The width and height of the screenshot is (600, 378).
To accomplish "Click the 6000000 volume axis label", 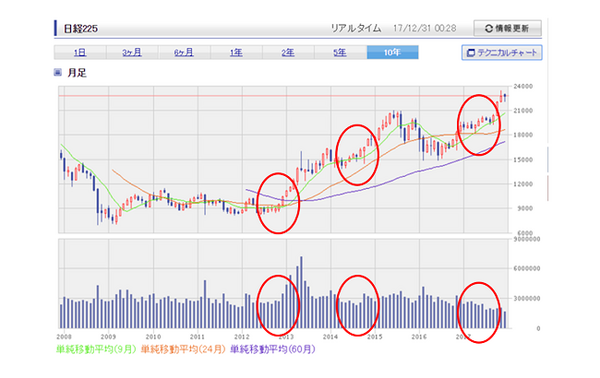I will (527, 269).
